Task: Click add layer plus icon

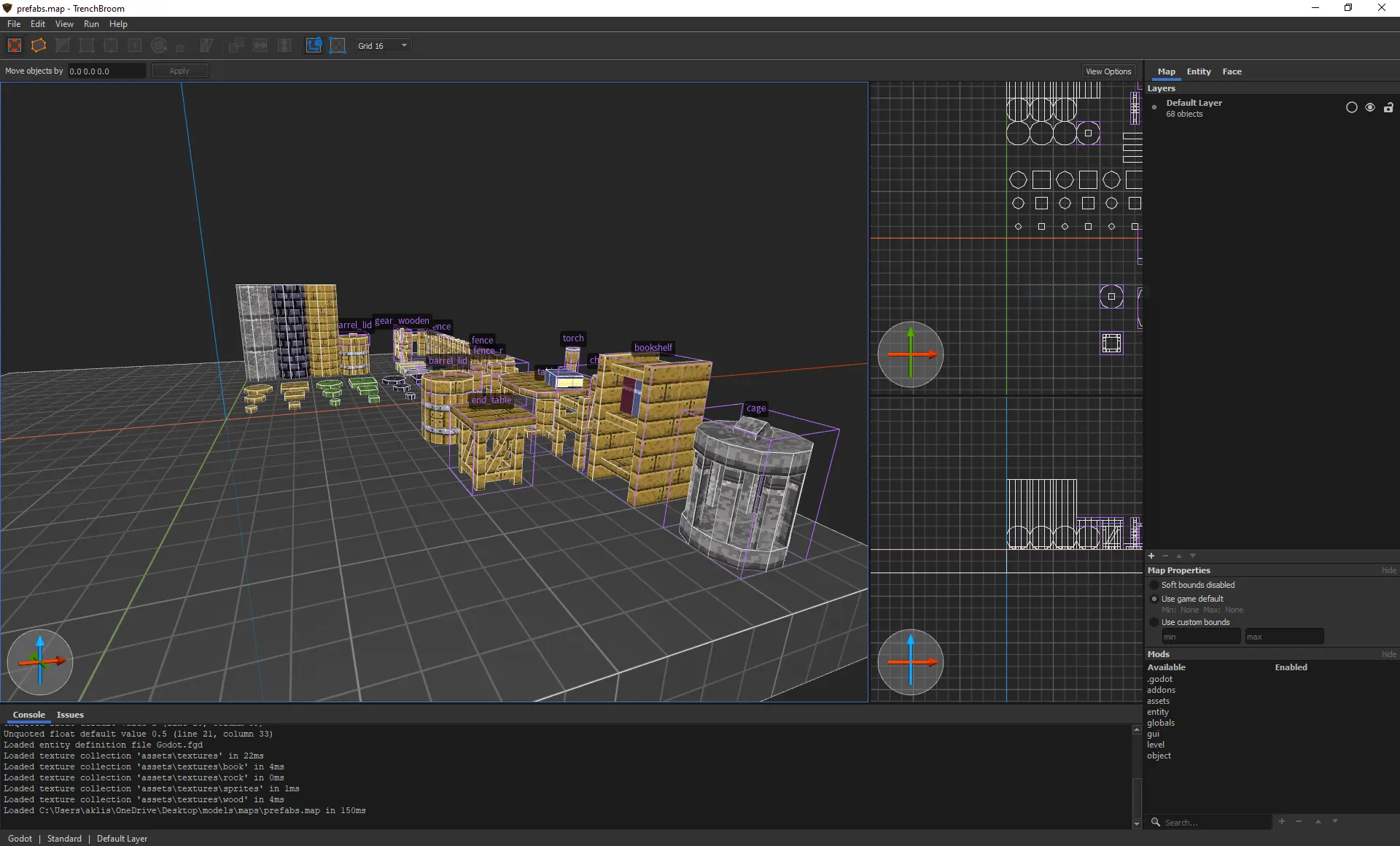Action: pos(1151,556)
